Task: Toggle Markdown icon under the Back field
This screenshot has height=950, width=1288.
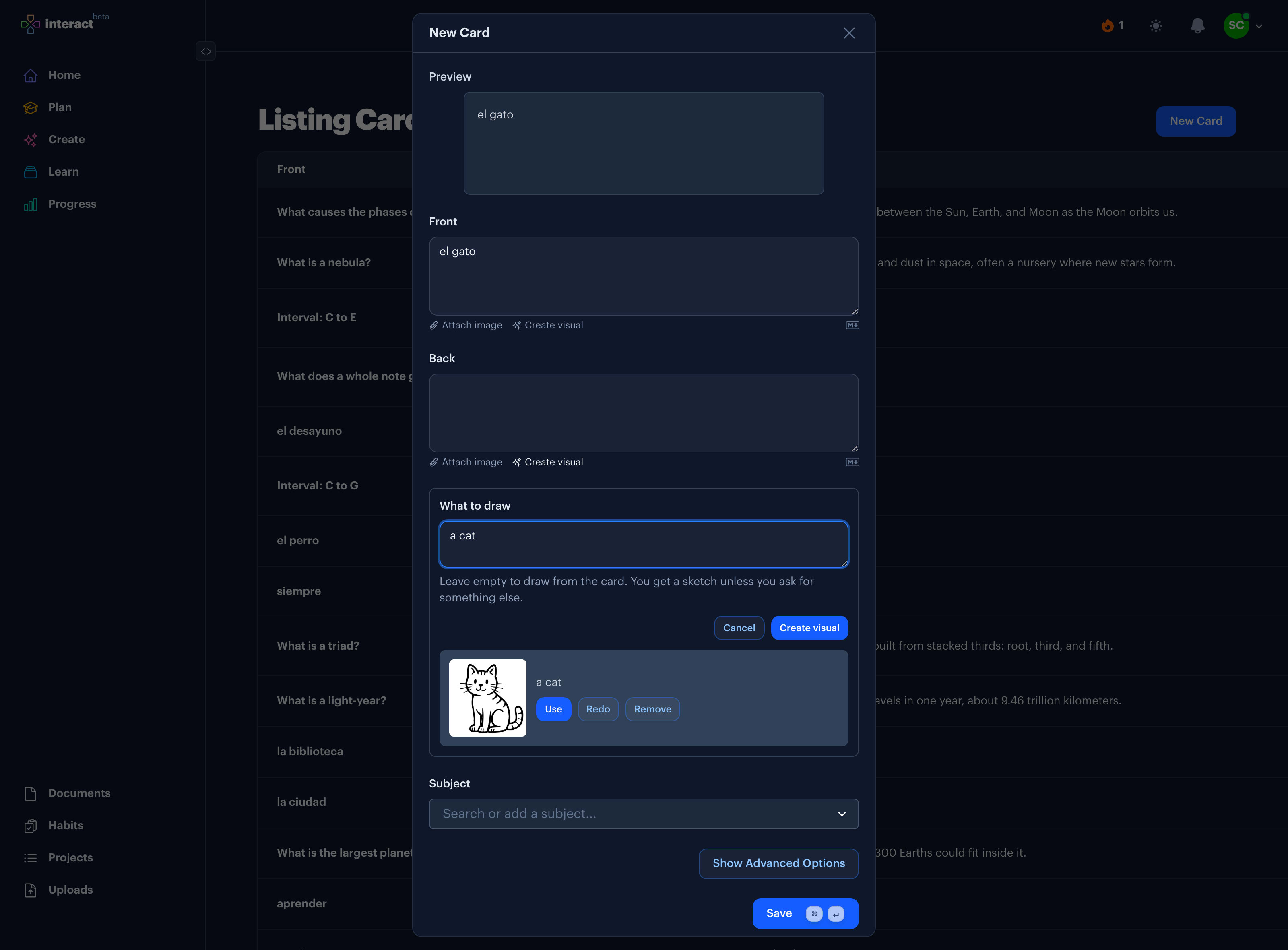Action: [852, 463]
